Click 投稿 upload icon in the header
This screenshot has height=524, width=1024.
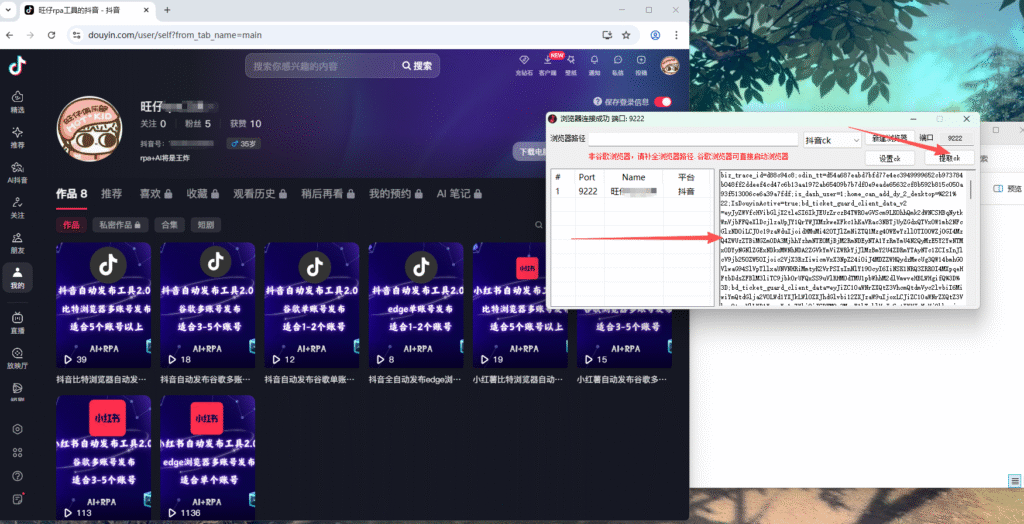coord(641,65)
